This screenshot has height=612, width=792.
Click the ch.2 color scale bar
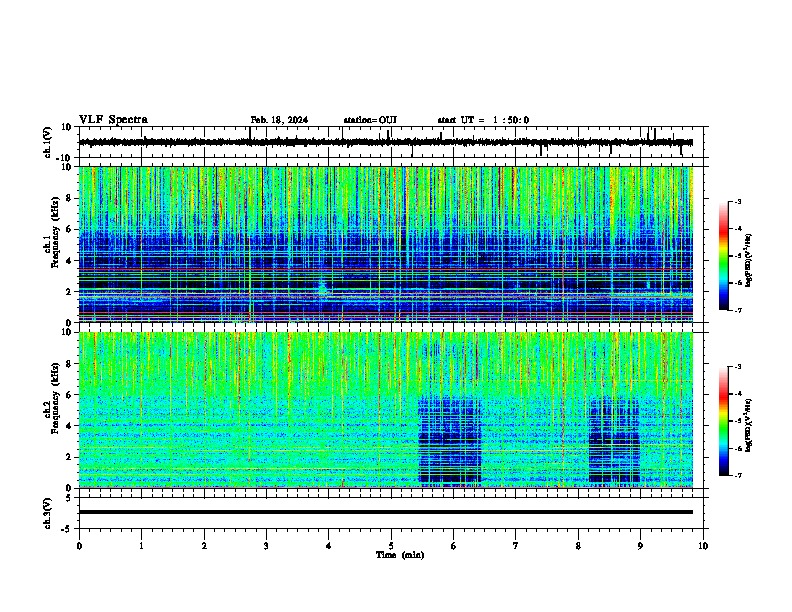pos(723,421)
